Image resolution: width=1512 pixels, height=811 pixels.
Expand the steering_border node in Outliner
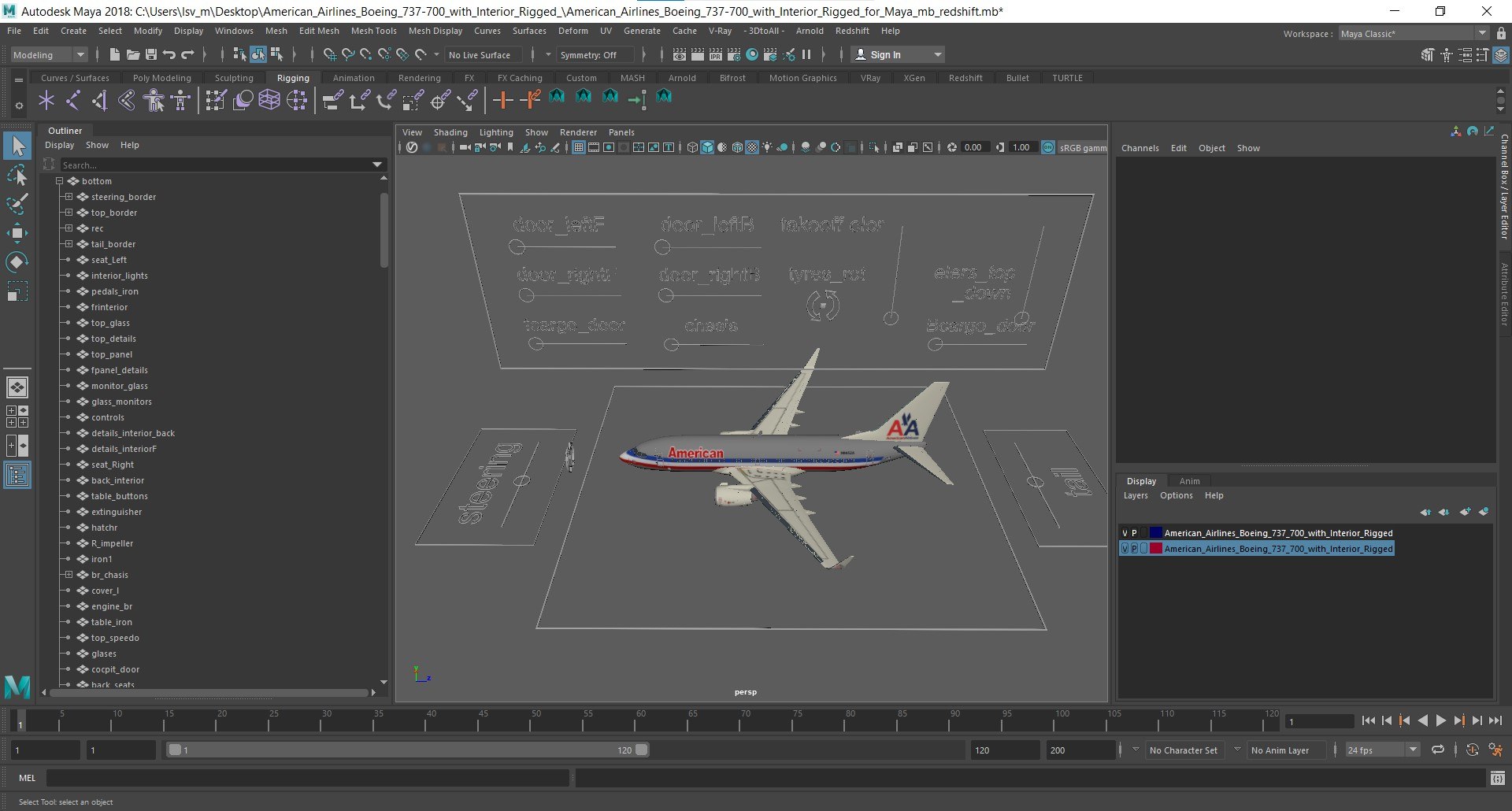click(x=69, y=197)
